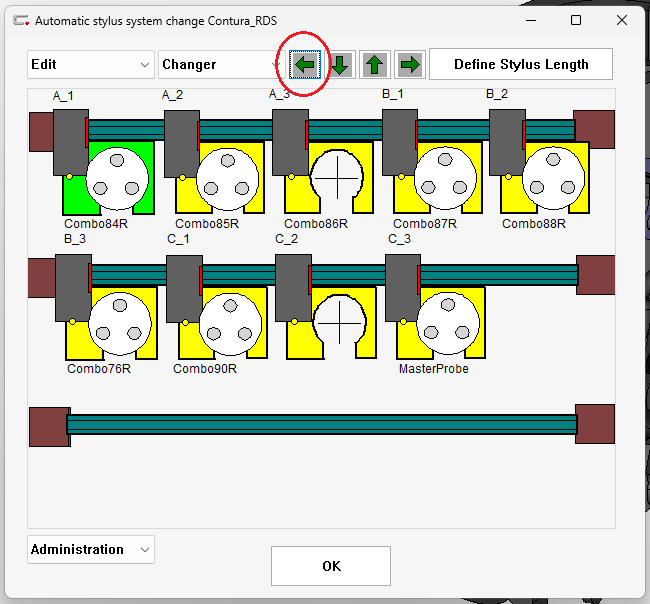Image resolution: width=650 pixels, height=604 pixels.
Task: Click the Combo87R label
Action: coord(425,224)
